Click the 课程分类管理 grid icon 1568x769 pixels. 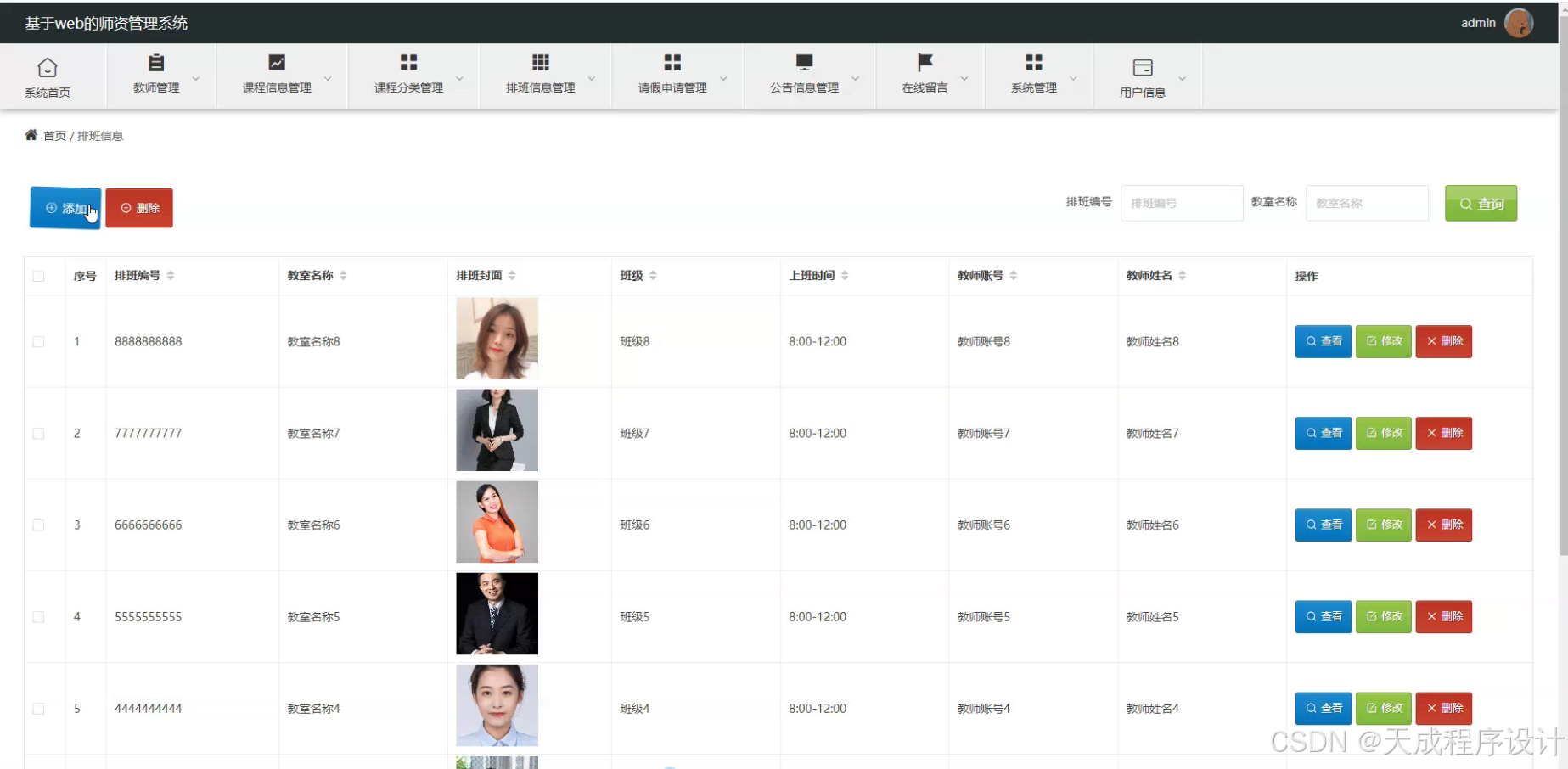point(408,63)
